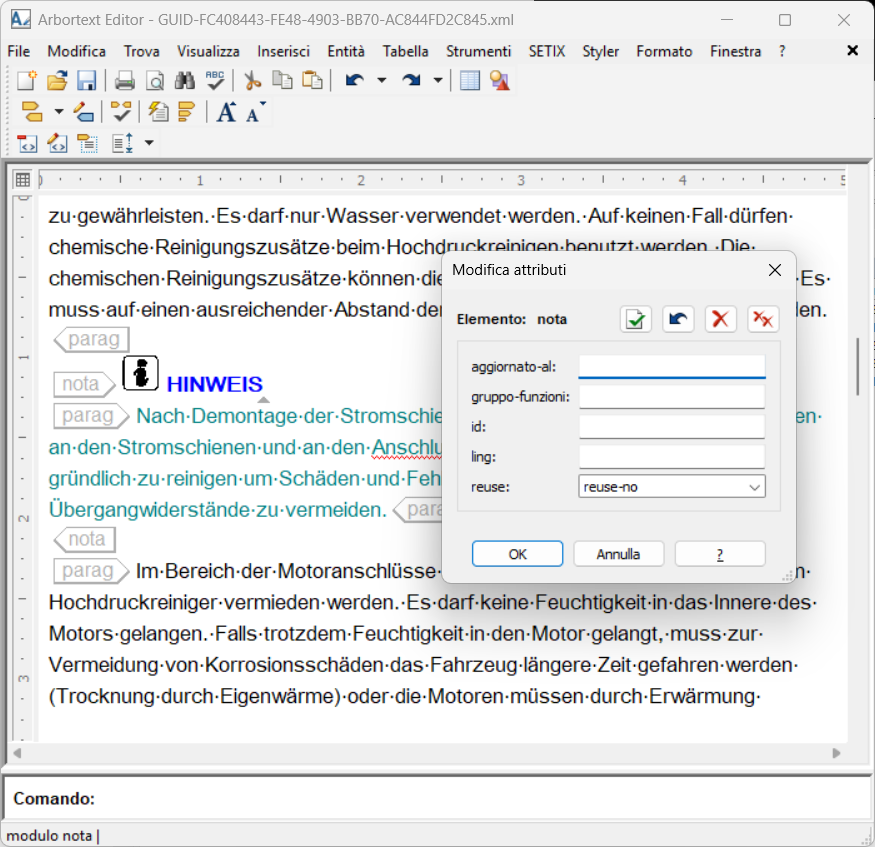Redo the action with the redo arrow
Screen dimensions: 875x847
(x=411, y=81)
